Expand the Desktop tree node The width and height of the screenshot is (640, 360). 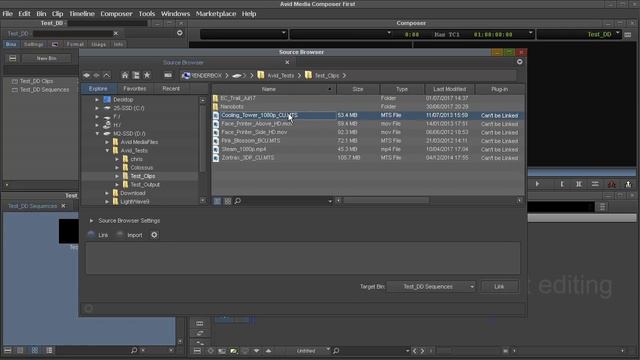coord(97,100)
